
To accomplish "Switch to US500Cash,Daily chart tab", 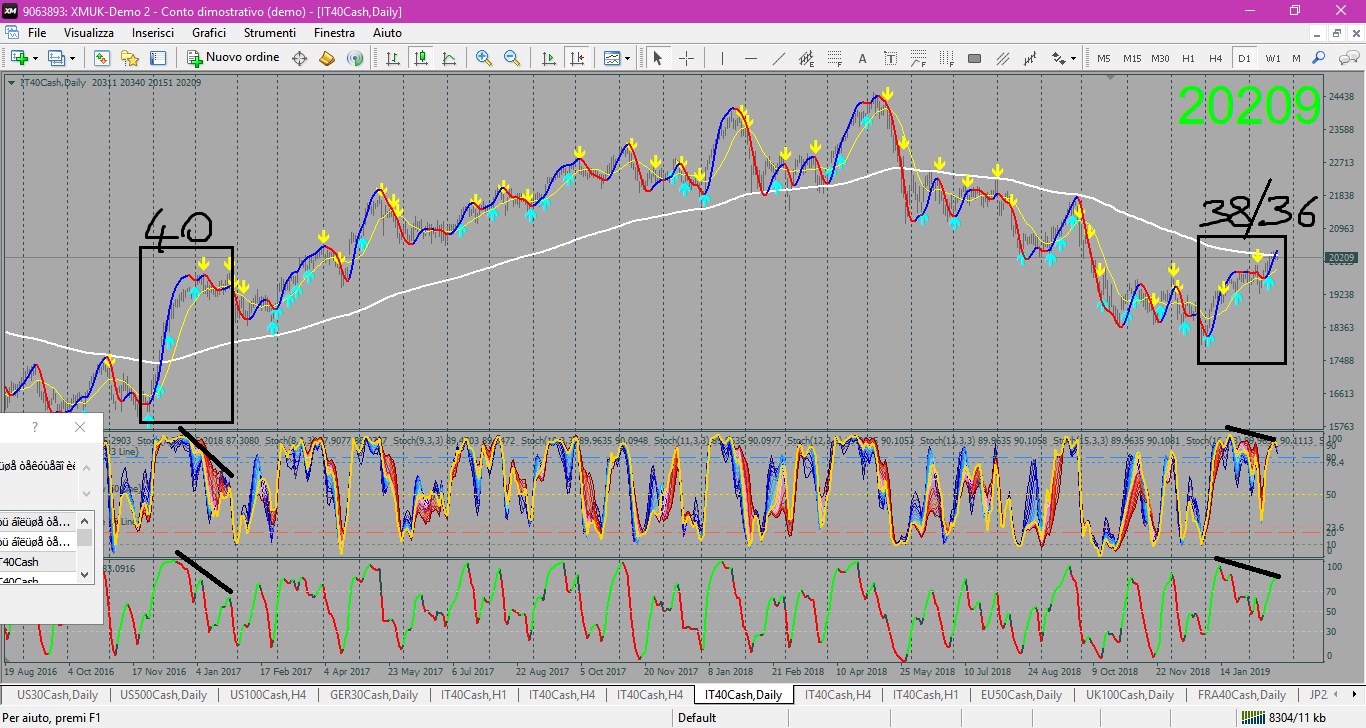I will point(163,694).
